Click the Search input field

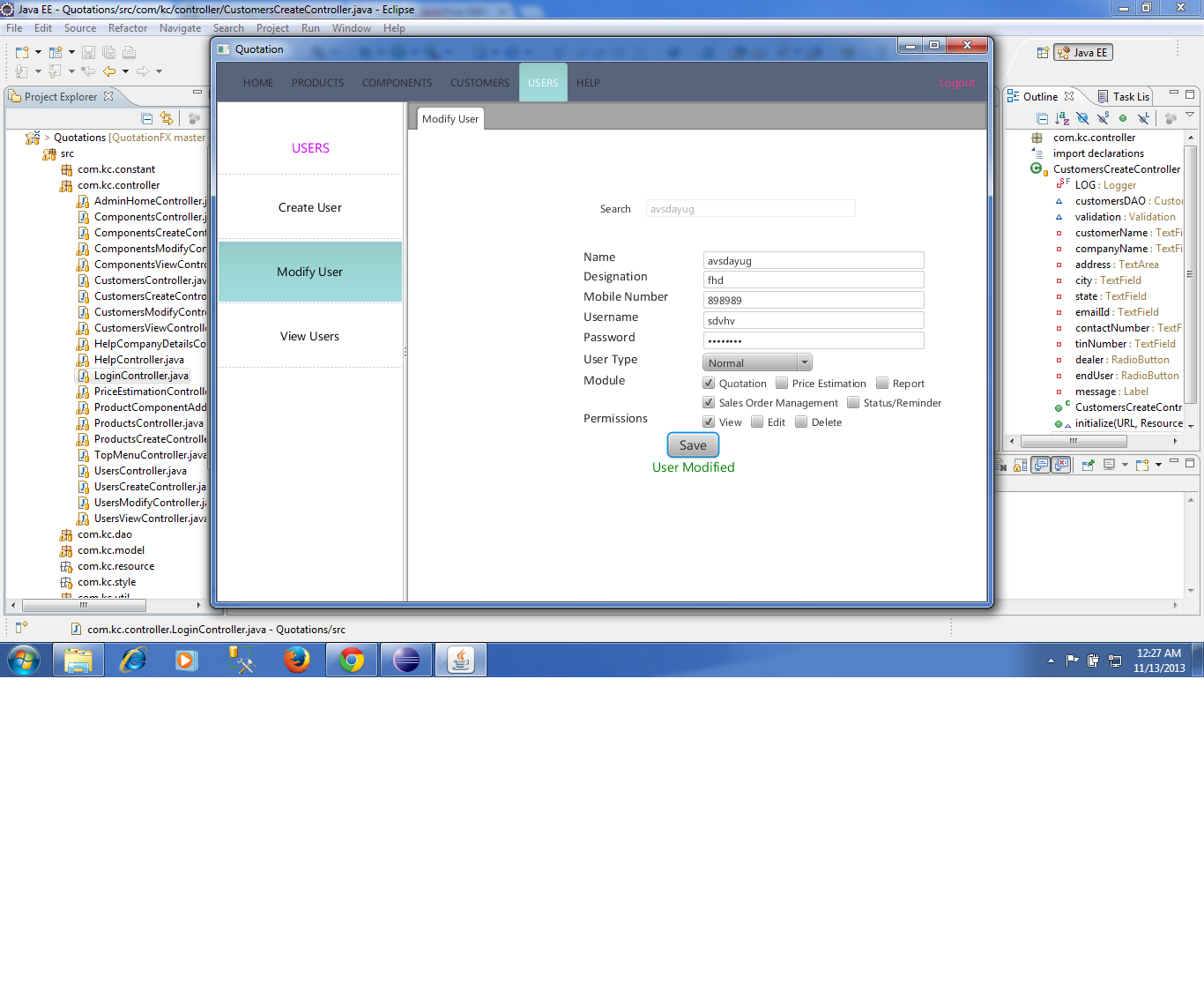pos(751,209)
